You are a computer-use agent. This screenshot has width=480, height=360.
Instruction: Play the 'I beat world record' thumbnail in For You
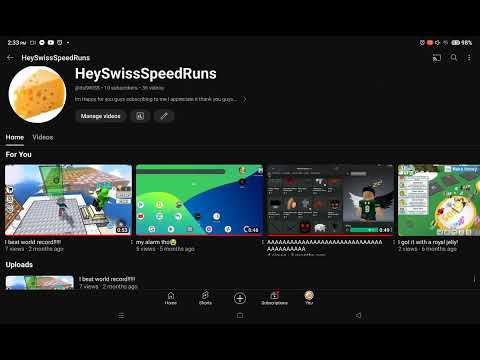[x=68, y=200]
